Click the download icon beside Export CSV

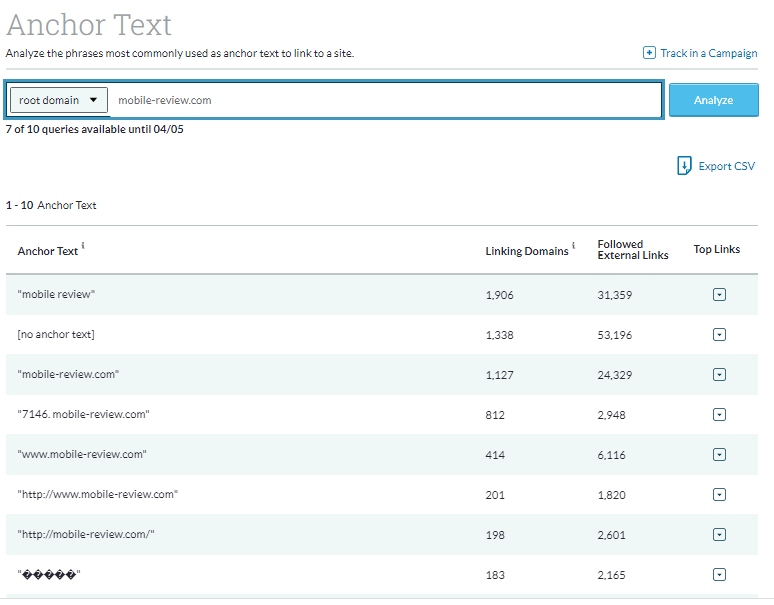684,166
